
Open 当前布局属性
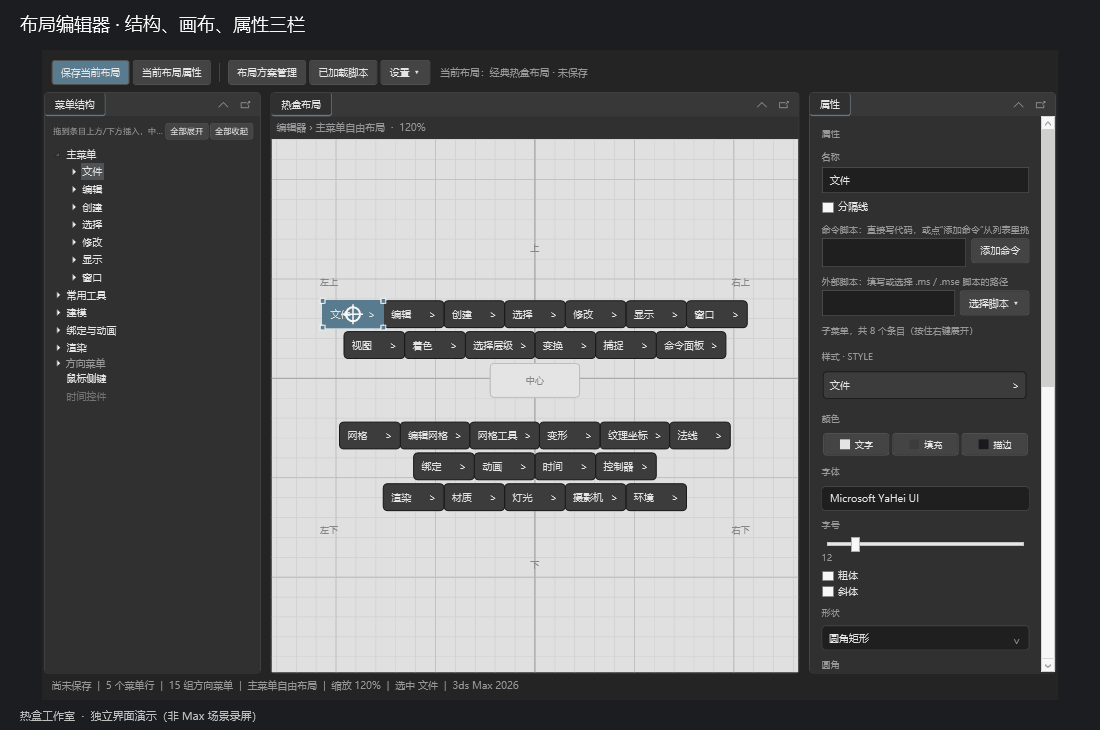(x=172, y=72)
